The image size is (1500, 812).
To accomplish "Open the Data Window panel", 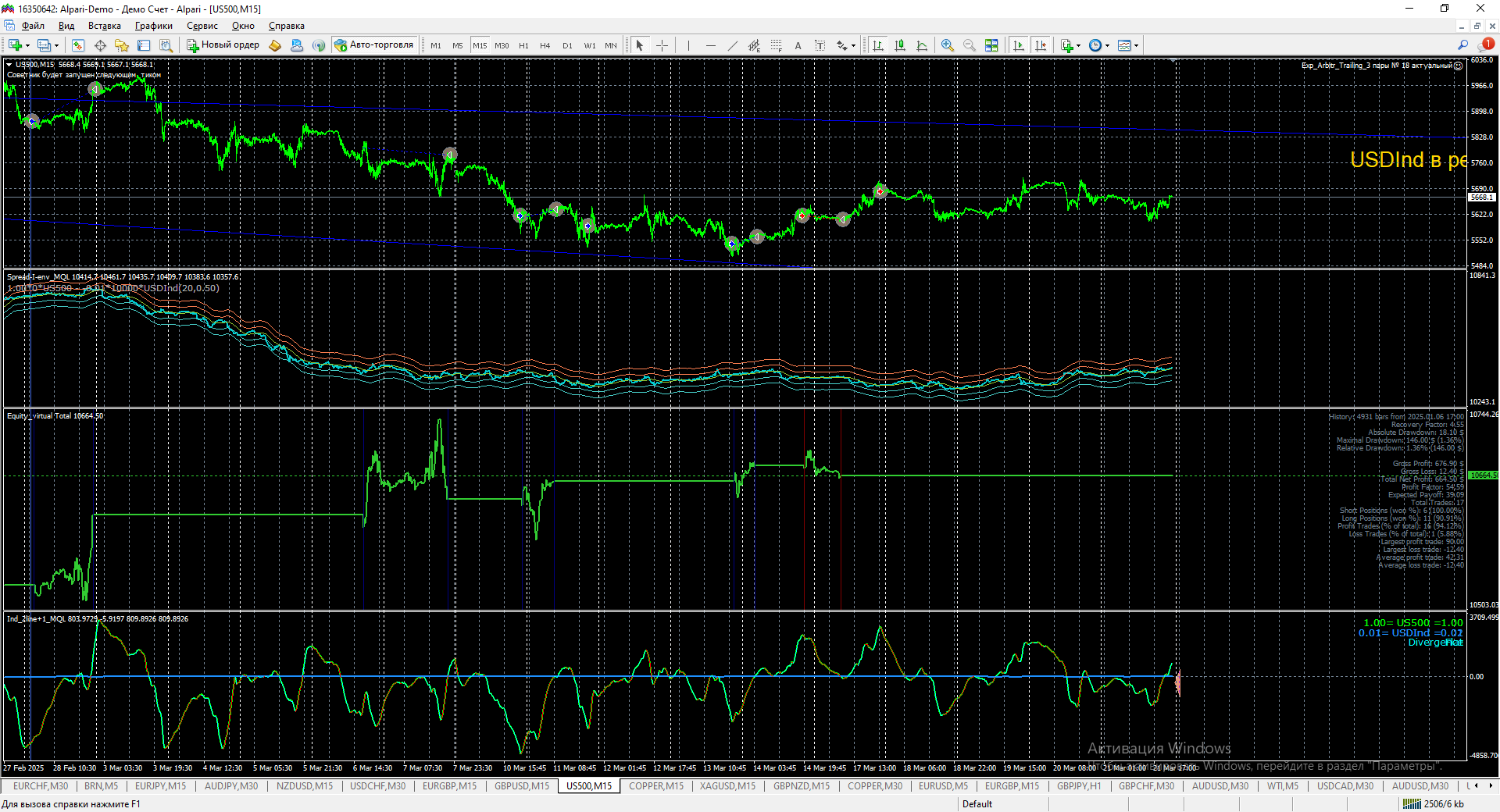I will [100, 45].
